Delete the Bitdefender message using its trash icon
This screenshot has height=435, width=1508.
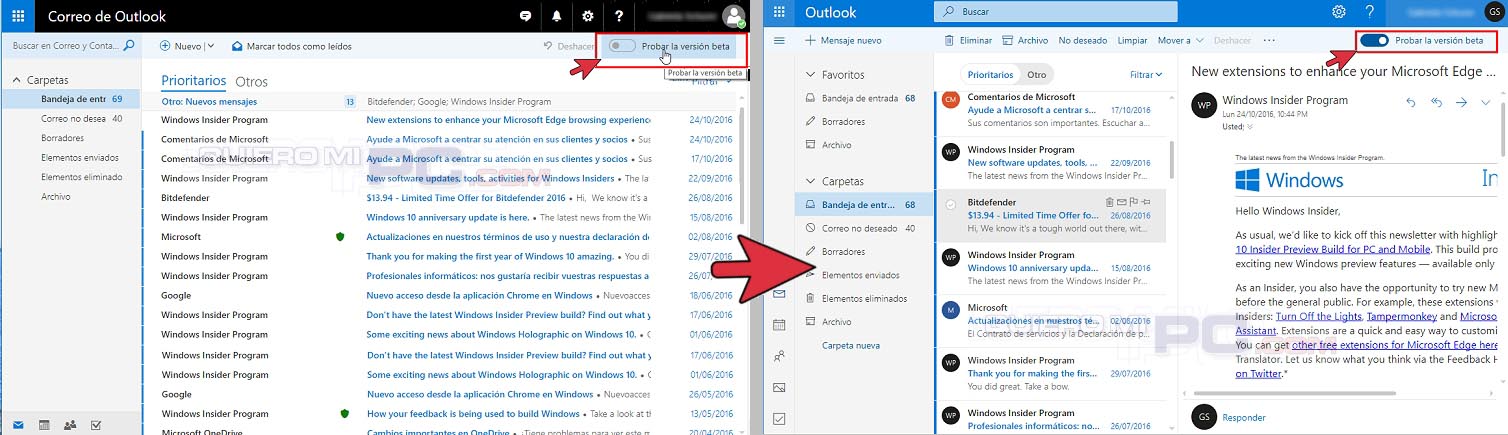click(1110, 202)
